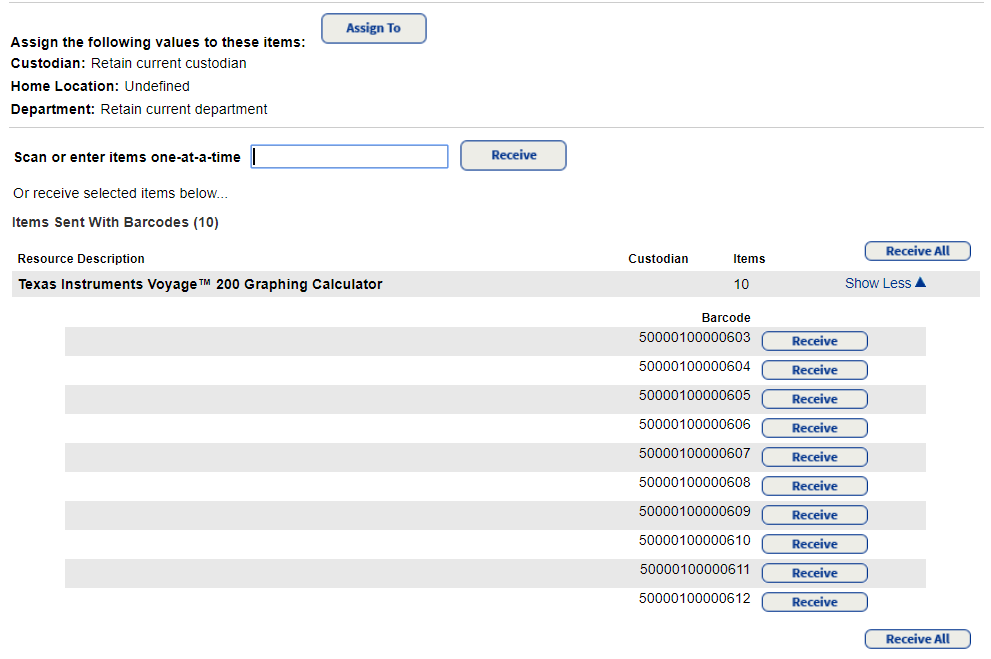The width and height of the screenshot is (991, 659).
Task: Collapse the list using Show Less
Action: click(x=878, y=283)
